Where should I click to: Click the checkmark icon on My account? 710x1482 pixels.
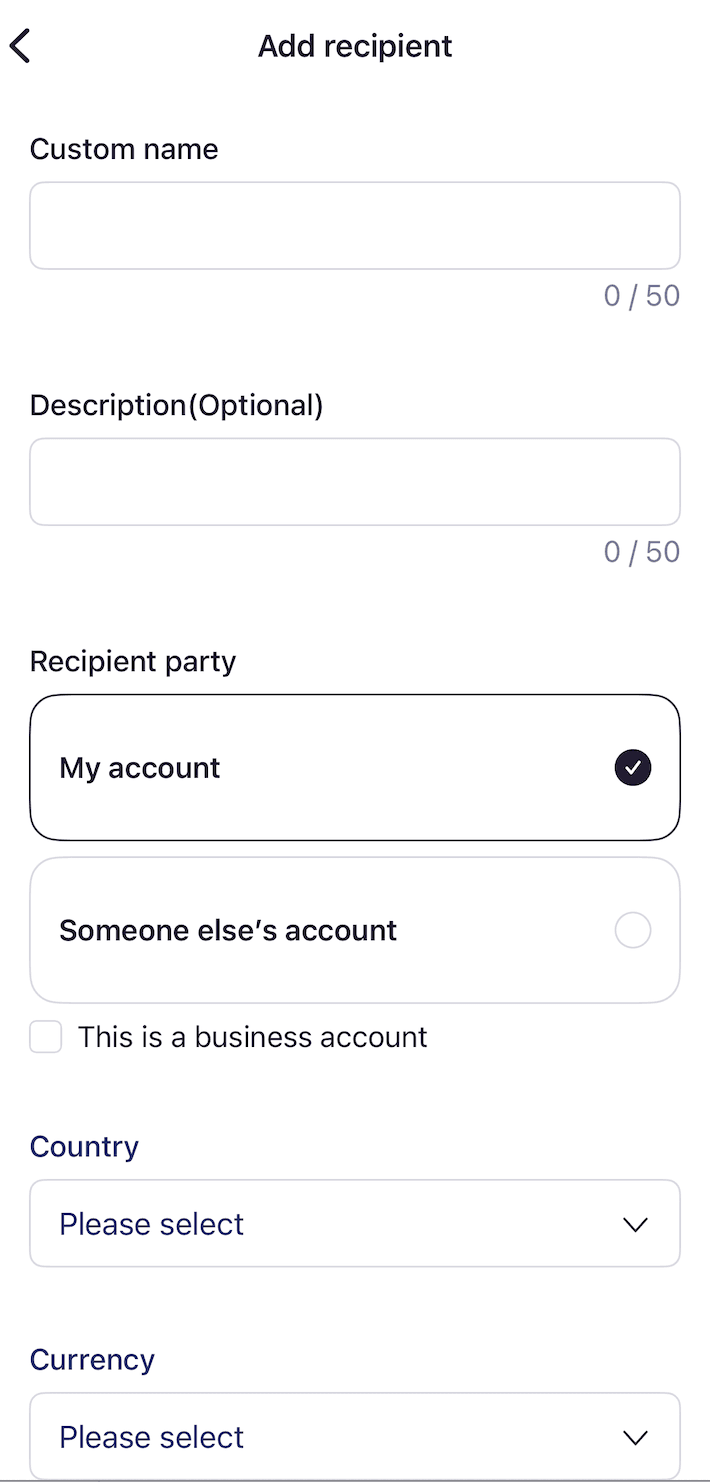click(x=633, y=768)
